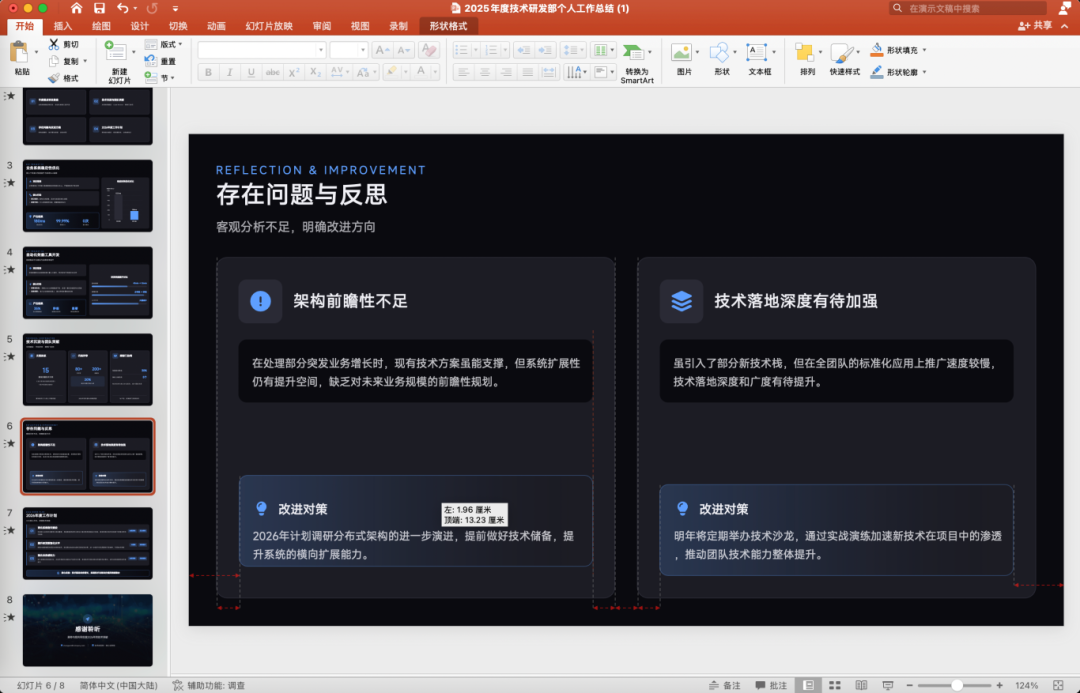Click 辅助功能: 调查 in status bar
1080x693 pixels.
point(209,685)
